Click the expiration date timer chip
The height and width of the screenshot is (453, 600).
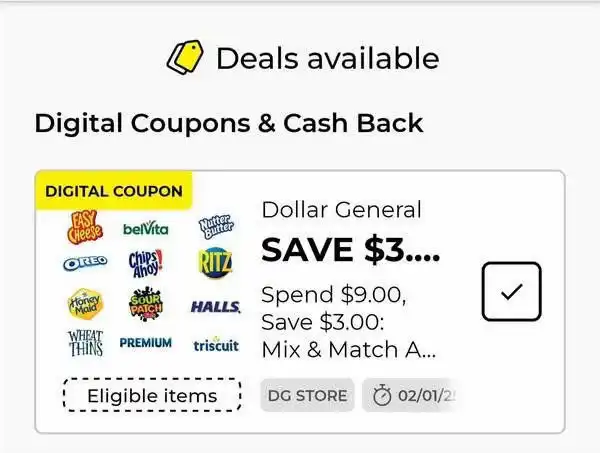(411, 396)
